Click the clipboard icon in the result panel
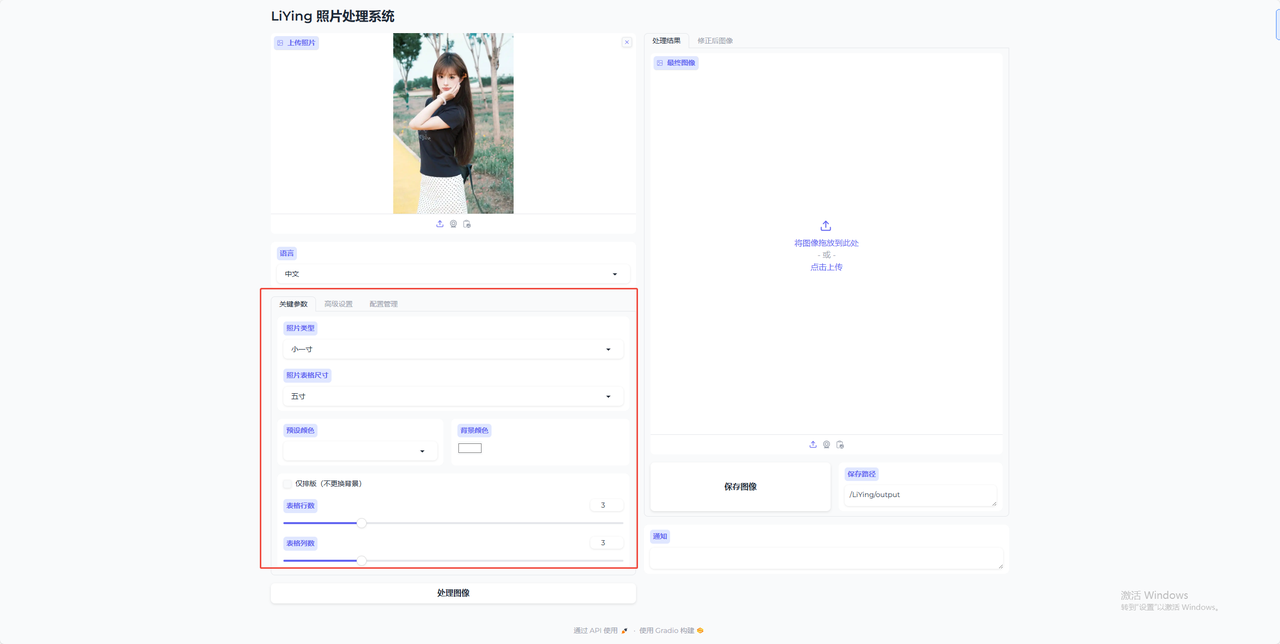Screen dimensions: 1280x644 840,444
